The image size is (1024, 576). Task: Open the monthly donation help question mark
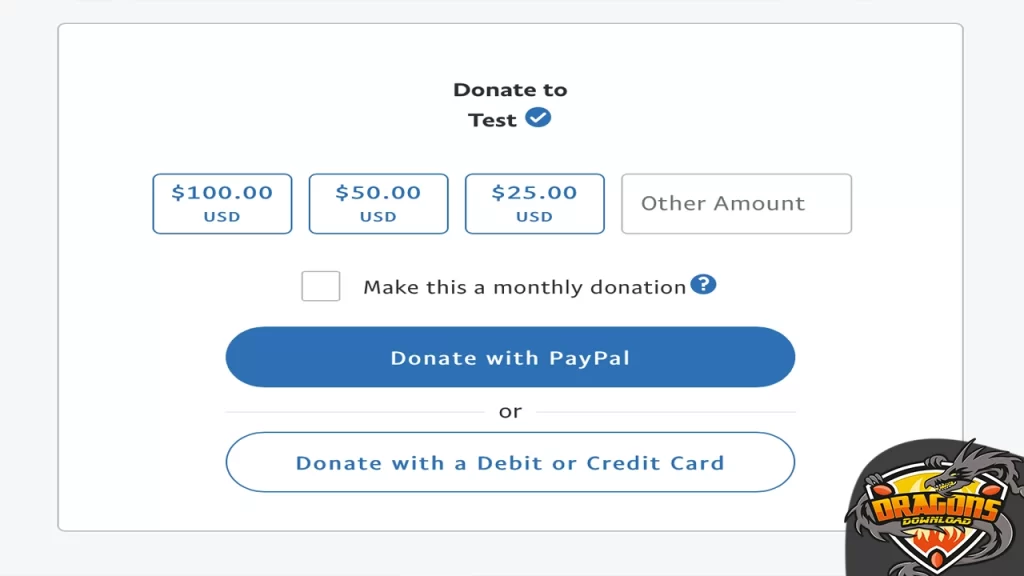click(x=703, y=284)
